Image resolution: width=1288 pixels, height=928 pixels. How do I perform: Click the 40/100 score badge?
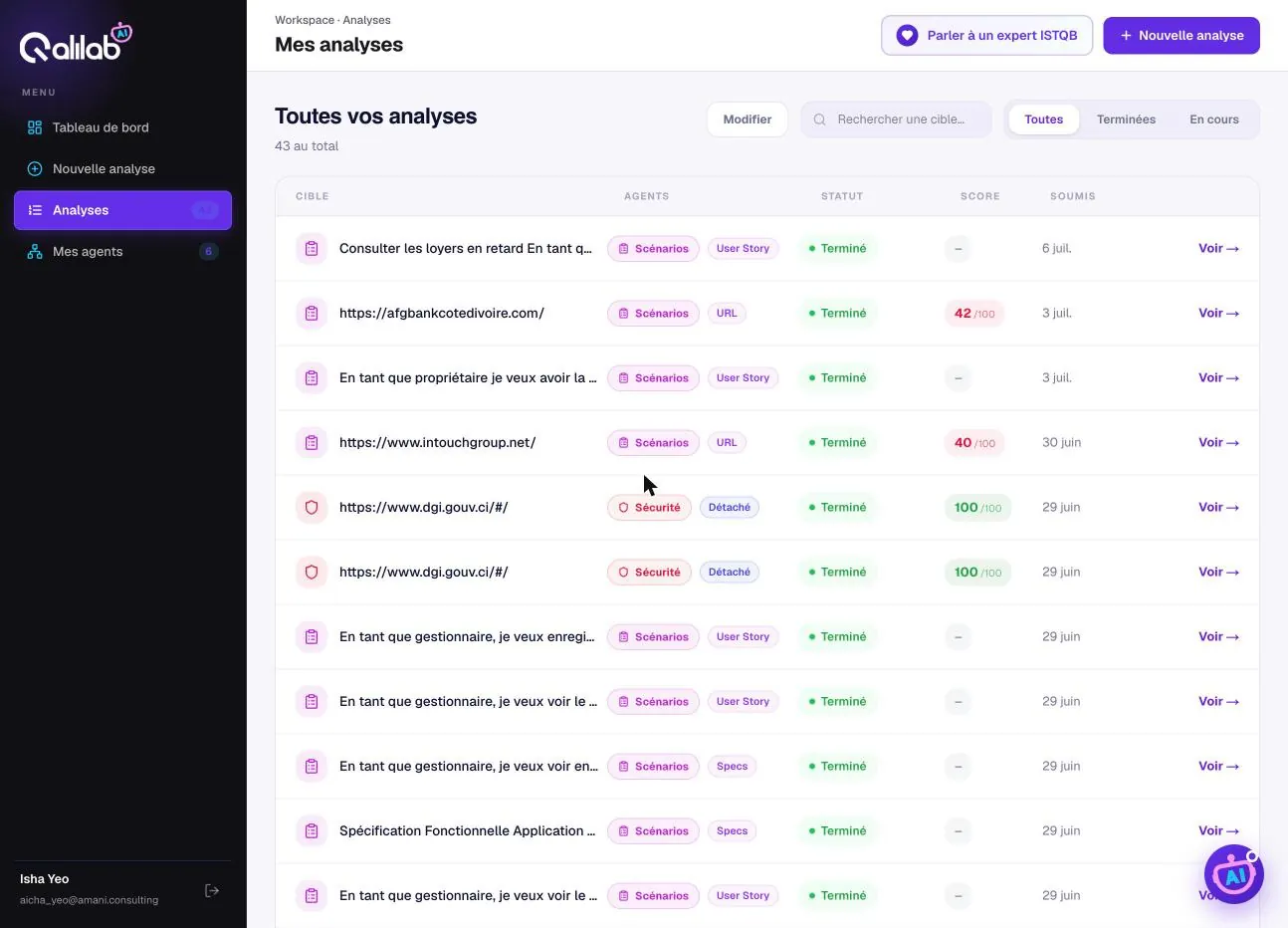coord(974,443)
